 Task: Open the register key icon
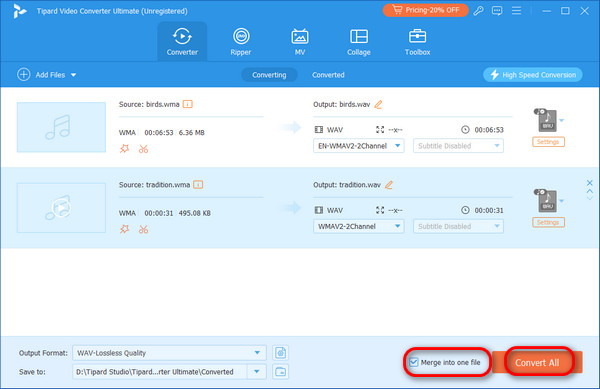478,11
